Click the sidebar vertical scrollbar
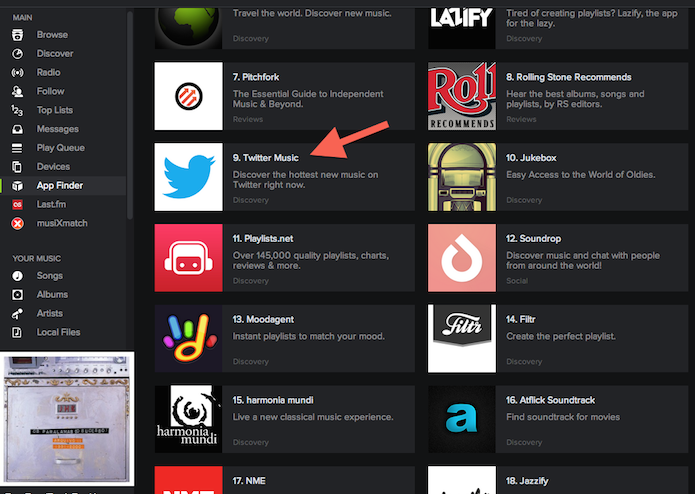The image size is (695, 494). (130, 115)
